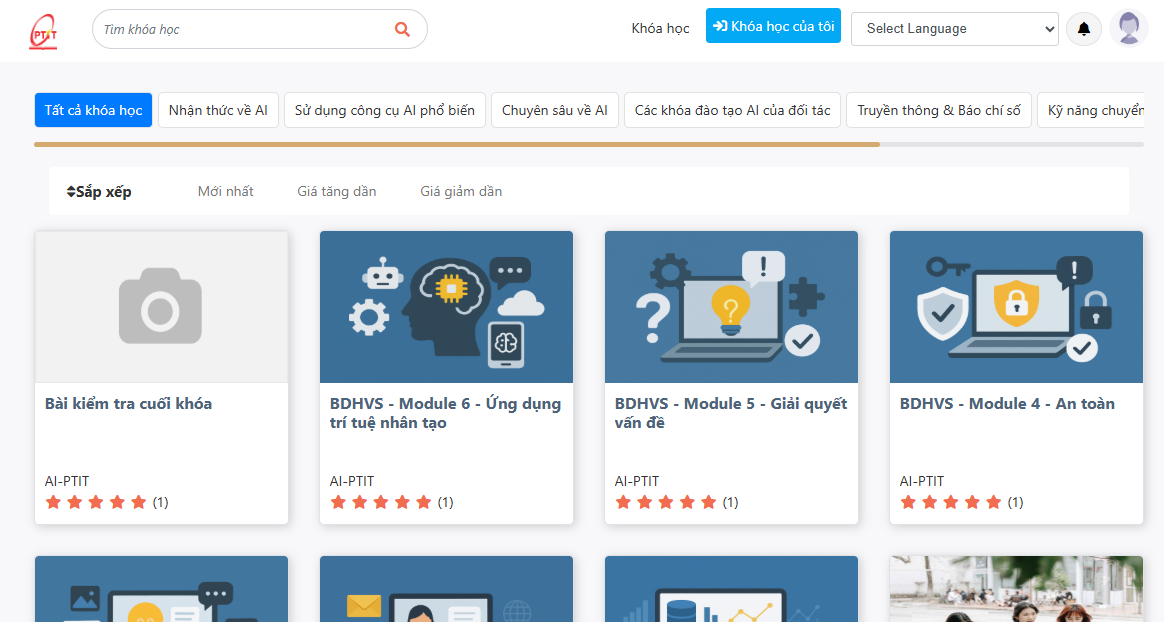Click the magnifier search icon
This screenshot has width=1164, height=622.
(x=402, y=29)
